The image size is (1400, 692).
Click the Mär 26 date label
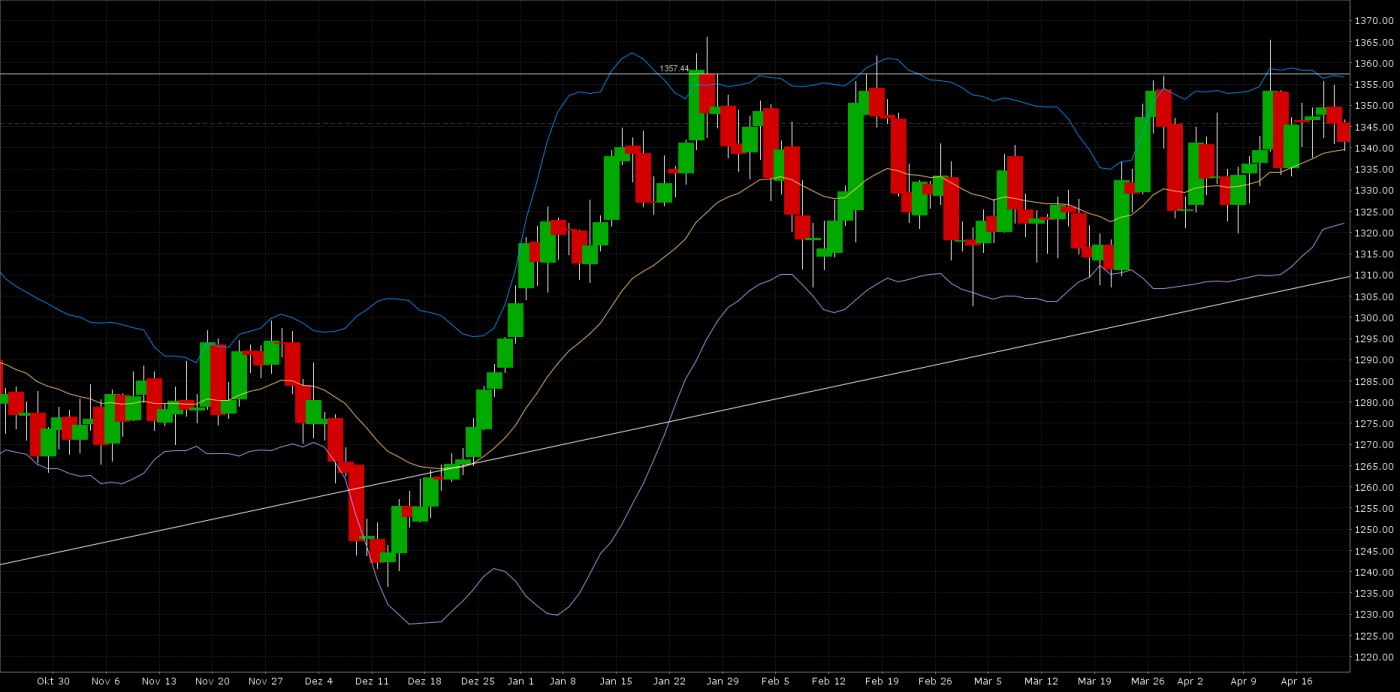click(1147, 680)
